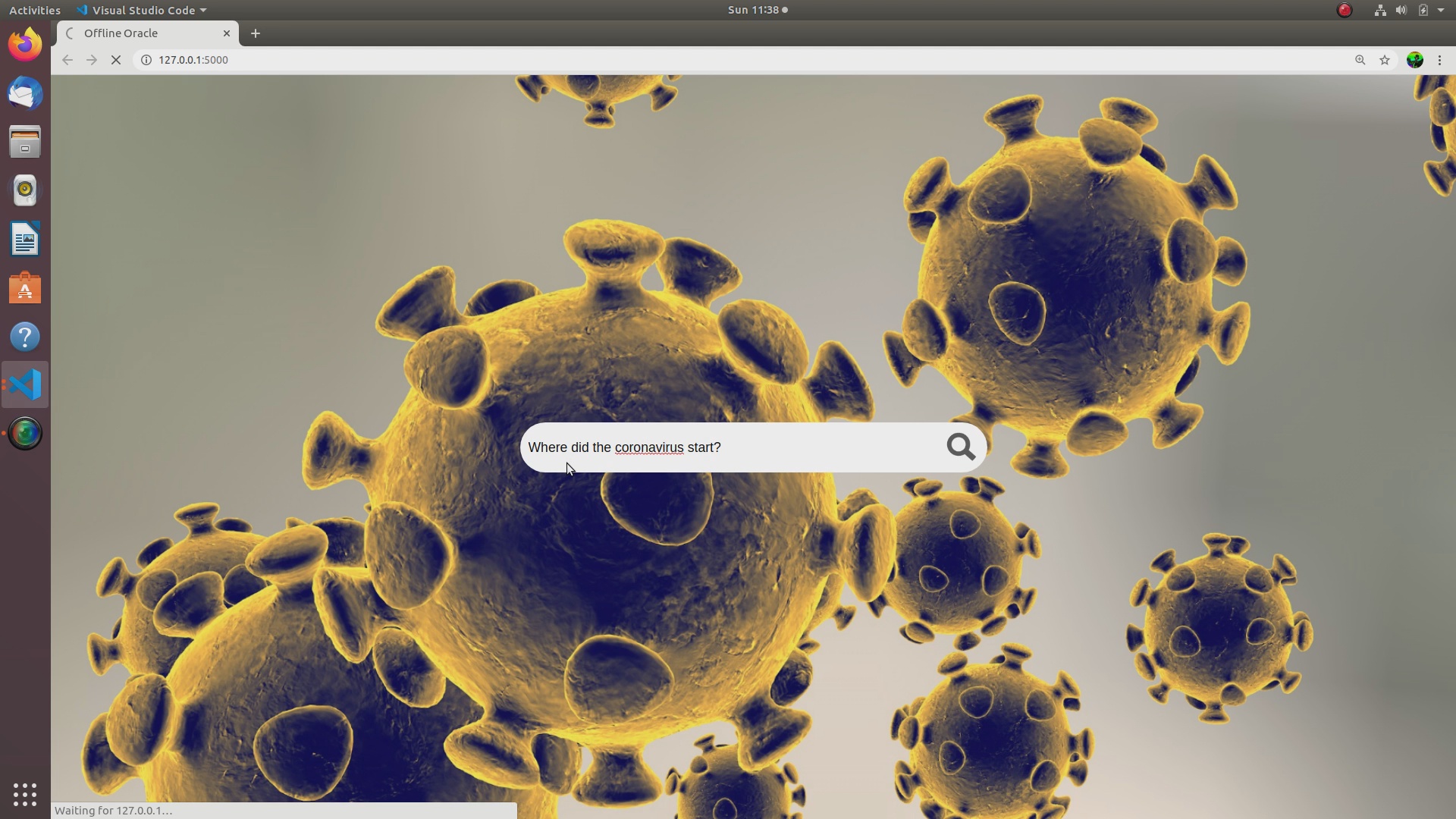Open the browser zoom indicator icon
This screenshot has height=819, width=1456.
(x=1360, y=60)
